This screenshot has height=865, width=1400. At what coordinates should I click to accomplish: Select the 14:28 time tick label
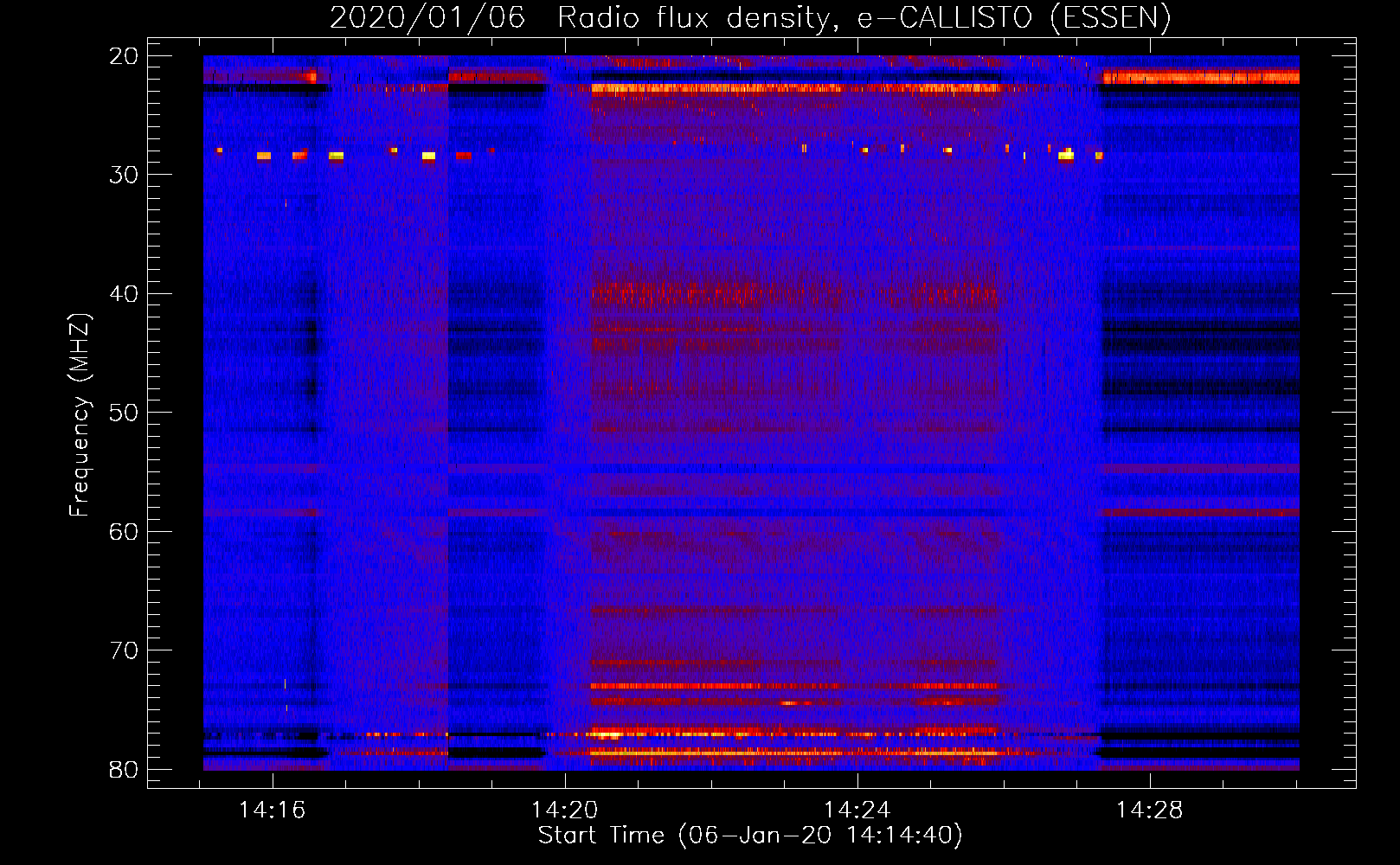click(1150, 811)
